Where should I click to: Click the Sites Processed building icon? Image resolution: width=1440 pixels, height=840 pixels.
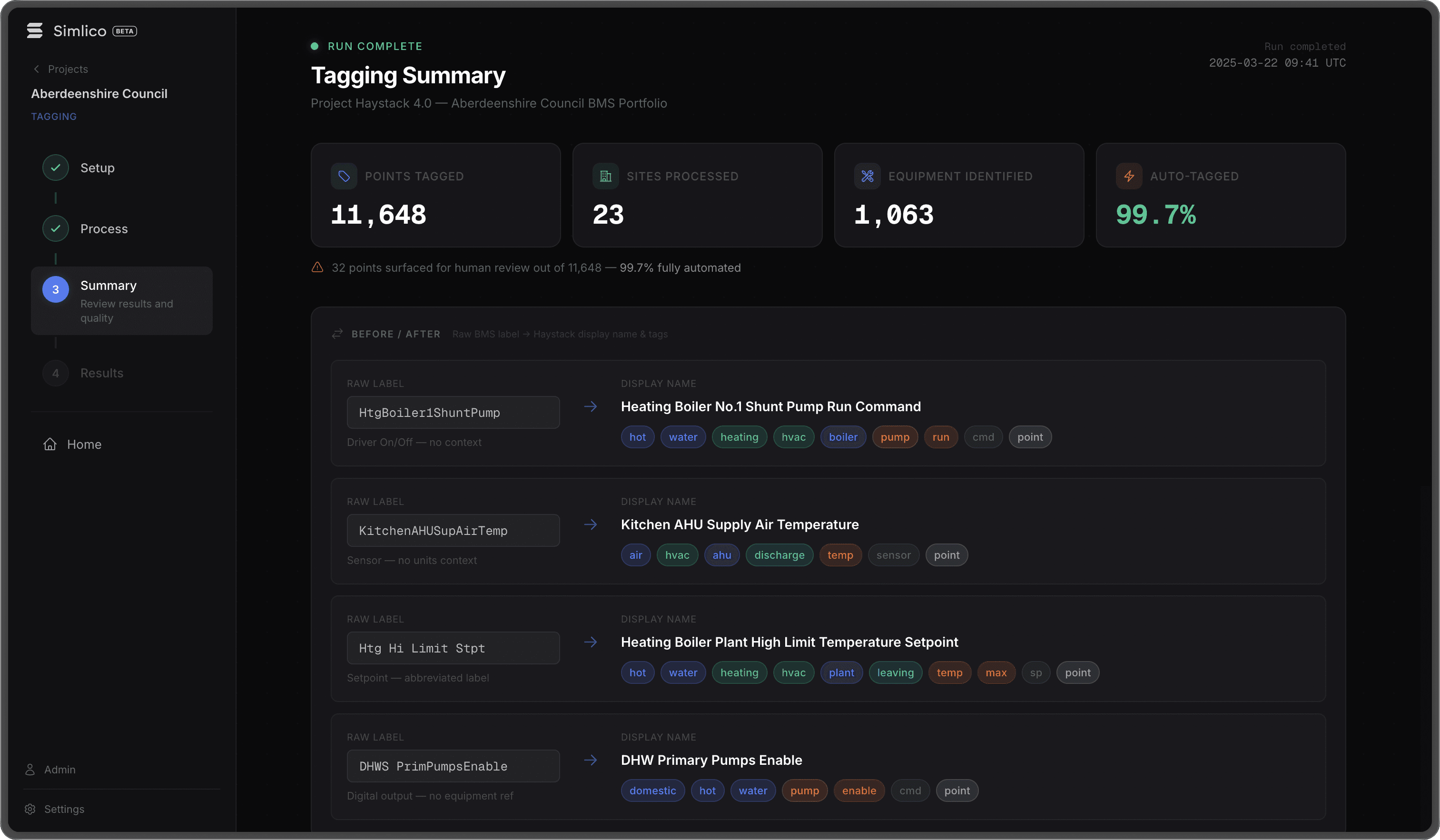[605, 176]
